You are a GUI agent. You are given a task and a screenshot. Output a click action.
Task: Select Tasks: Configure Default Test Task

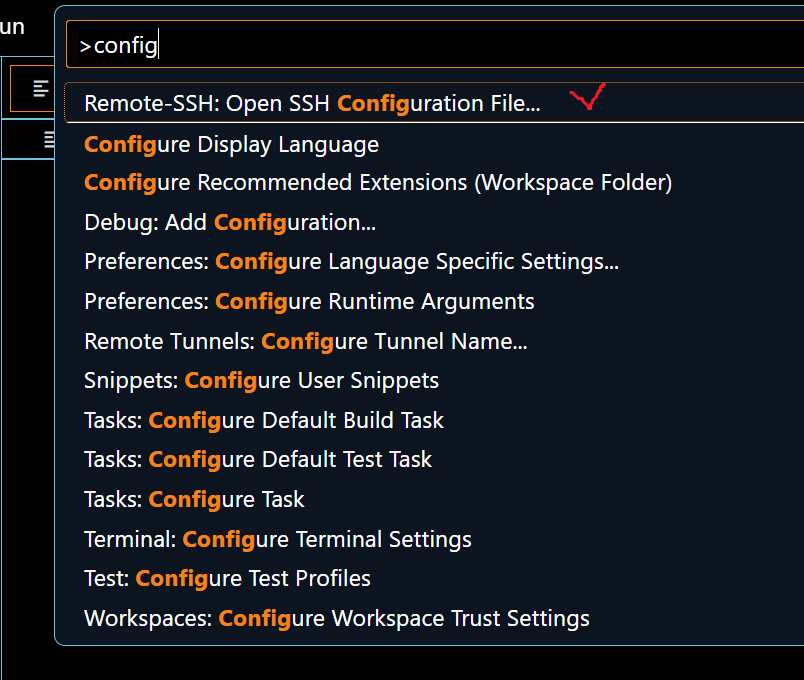pyautogui.click(x=434, y=459)
